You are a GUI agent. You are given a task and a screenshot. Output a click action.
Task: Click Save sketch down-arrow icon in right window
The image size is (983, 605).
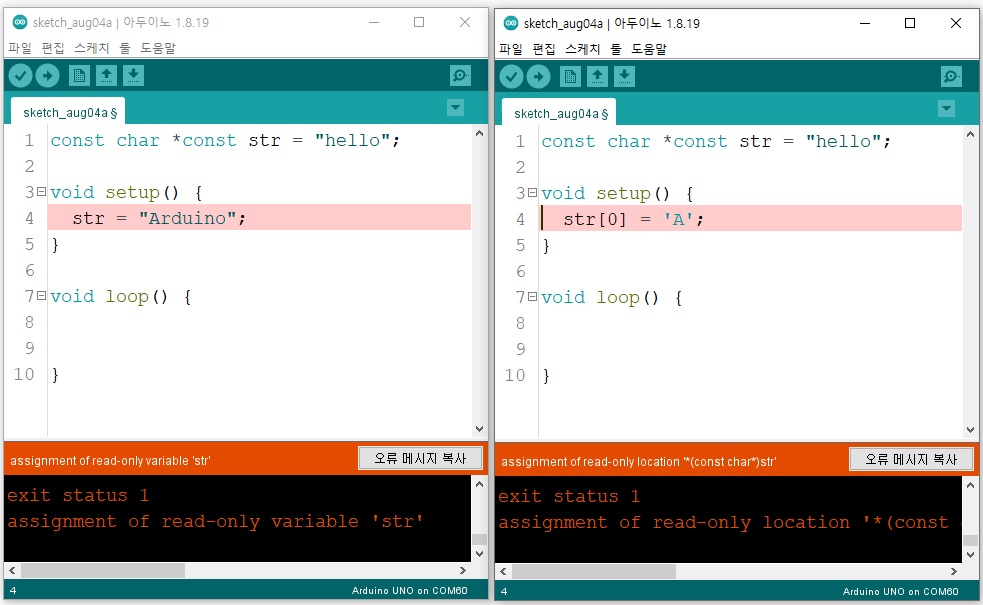coord(624,77)
